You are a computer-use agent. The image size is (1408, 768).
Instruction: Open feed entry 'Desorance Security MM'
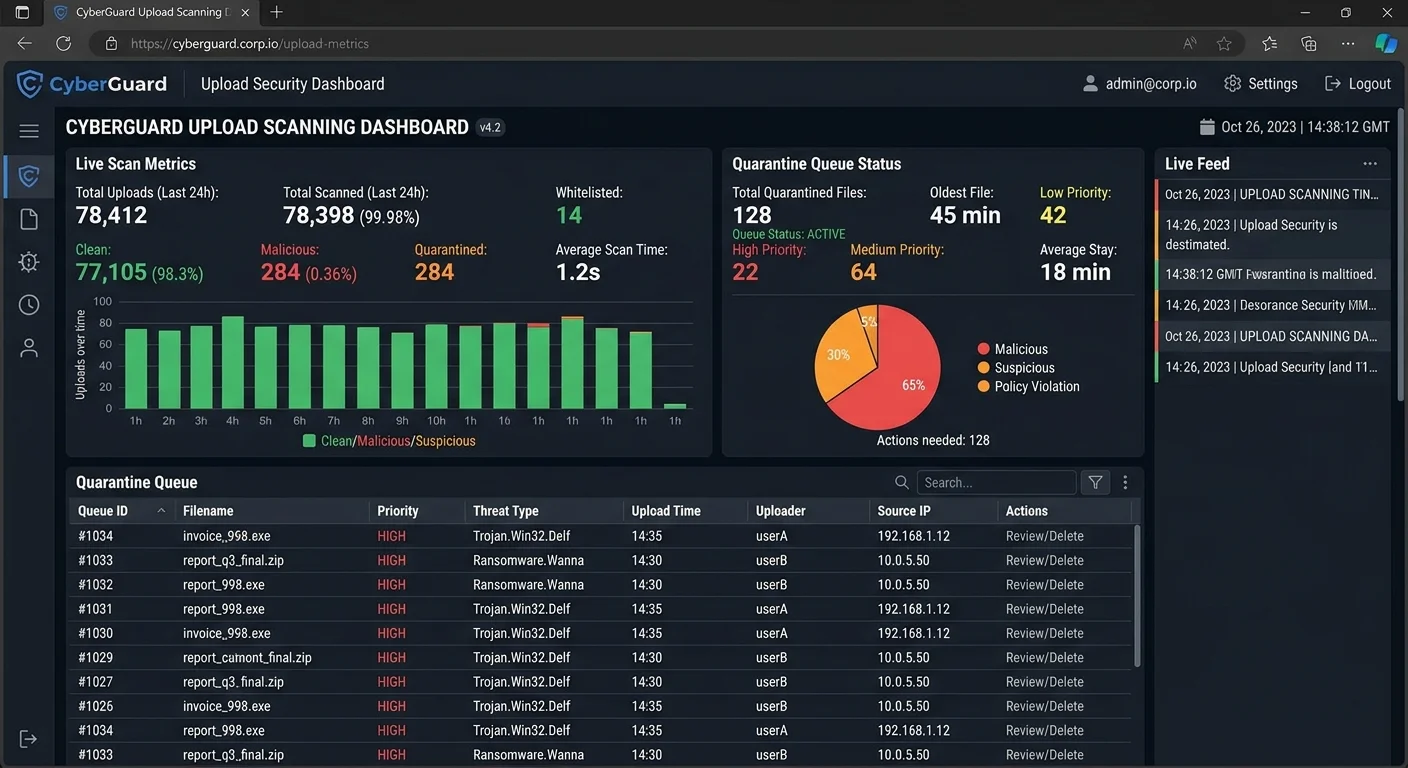click(x=1272, y=305)
